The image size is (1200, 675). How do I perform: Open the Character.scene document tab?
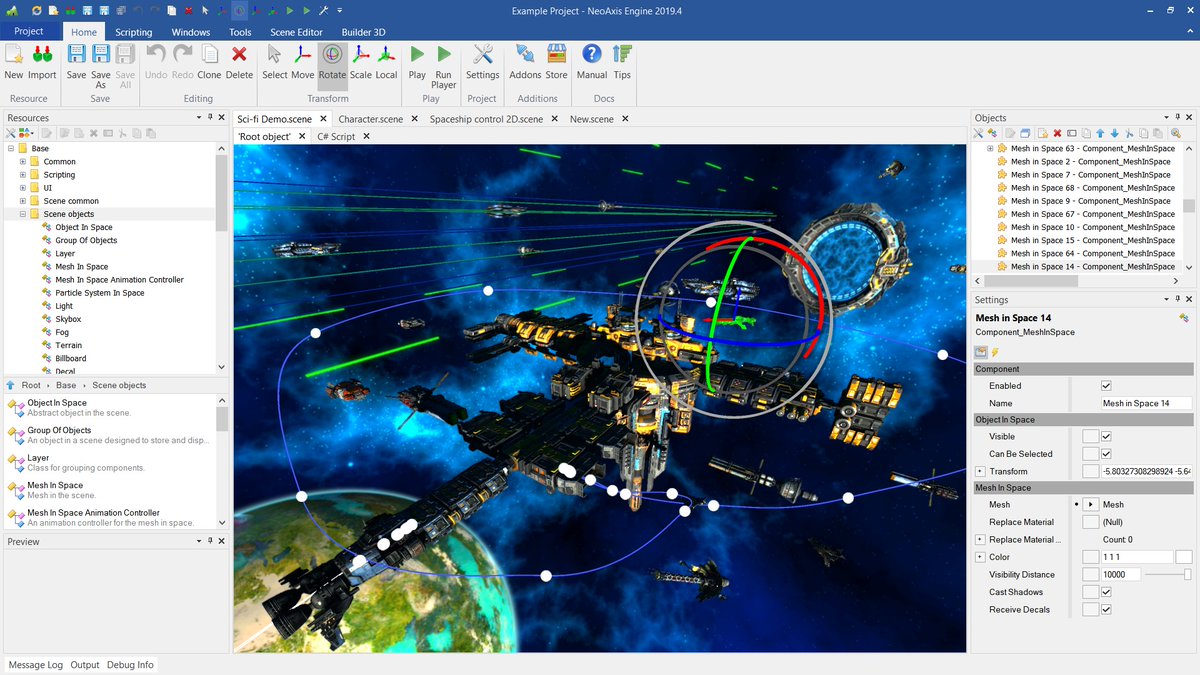pyautogui.click(x=371, y=119)
